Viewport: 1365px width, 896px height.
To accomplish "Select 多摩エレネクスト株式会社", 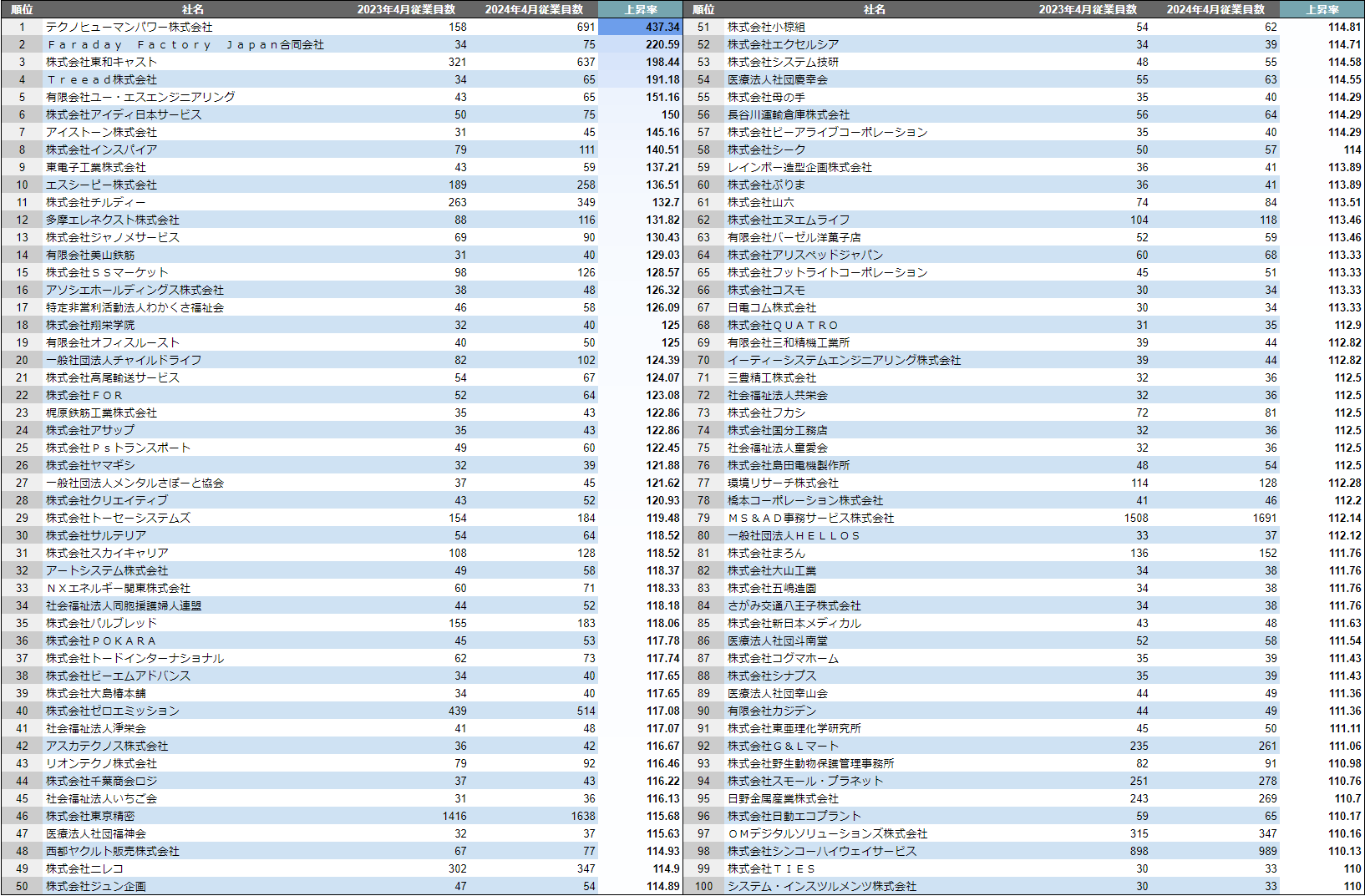I will pos(113,220).
